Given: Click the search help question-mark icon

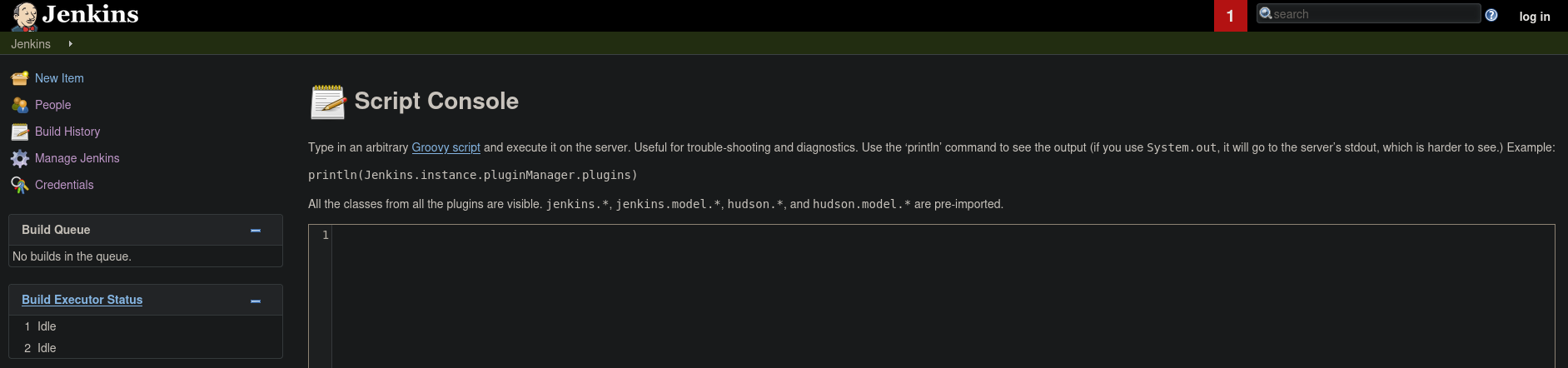Looking at the screenshot, I should 1491,15.
